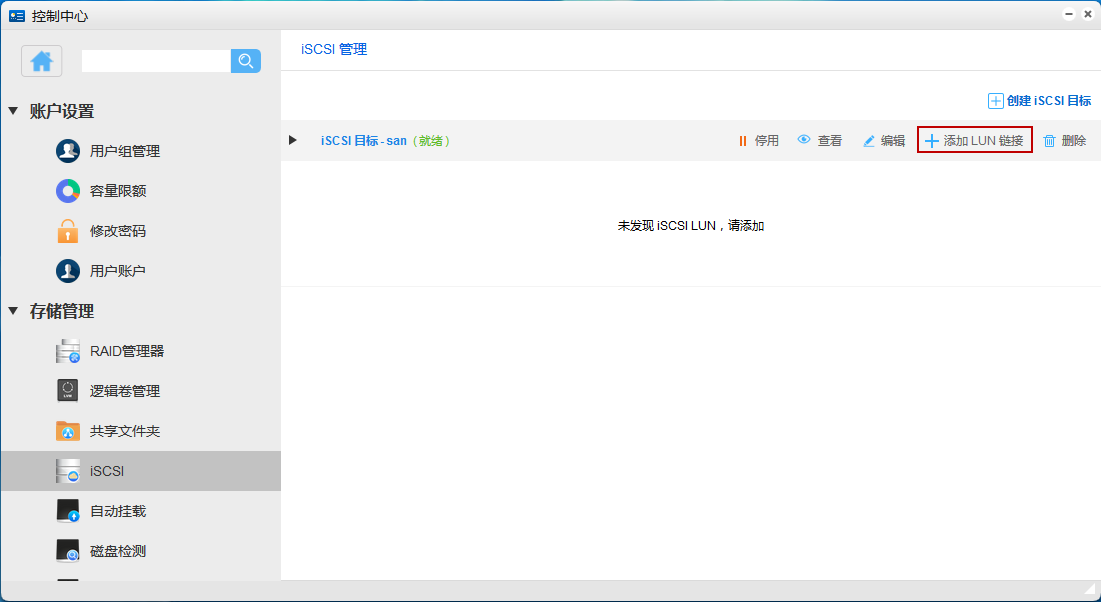This screenshot has width=1101, height=602.
Task: Click the eye icon beside 查看
Action: coord(804,140)
